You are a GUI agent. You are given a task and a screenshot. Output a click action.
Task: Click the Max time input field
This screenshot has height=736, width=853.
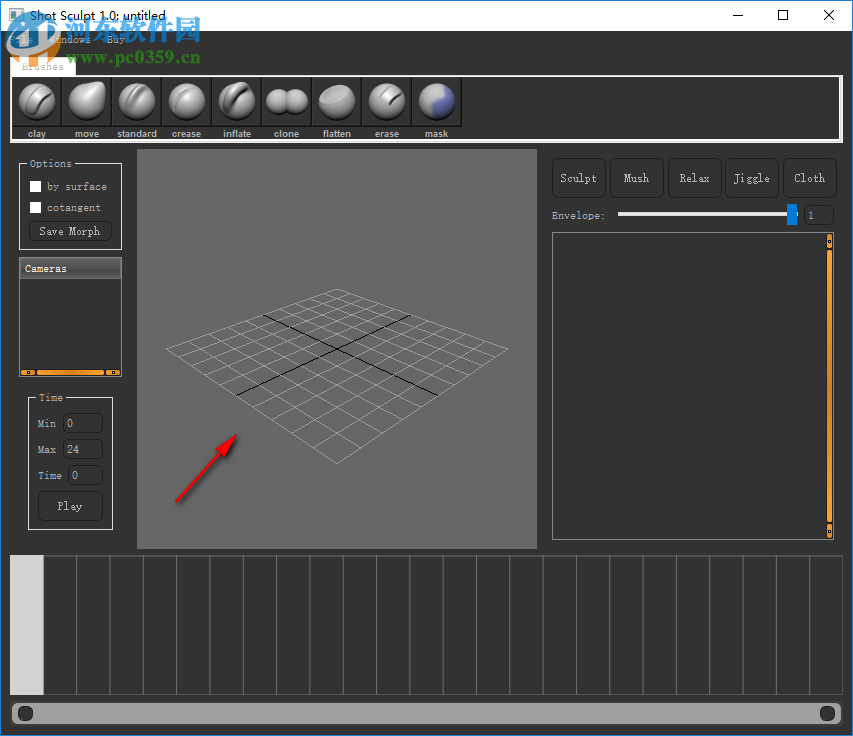[x=83, y=450]
